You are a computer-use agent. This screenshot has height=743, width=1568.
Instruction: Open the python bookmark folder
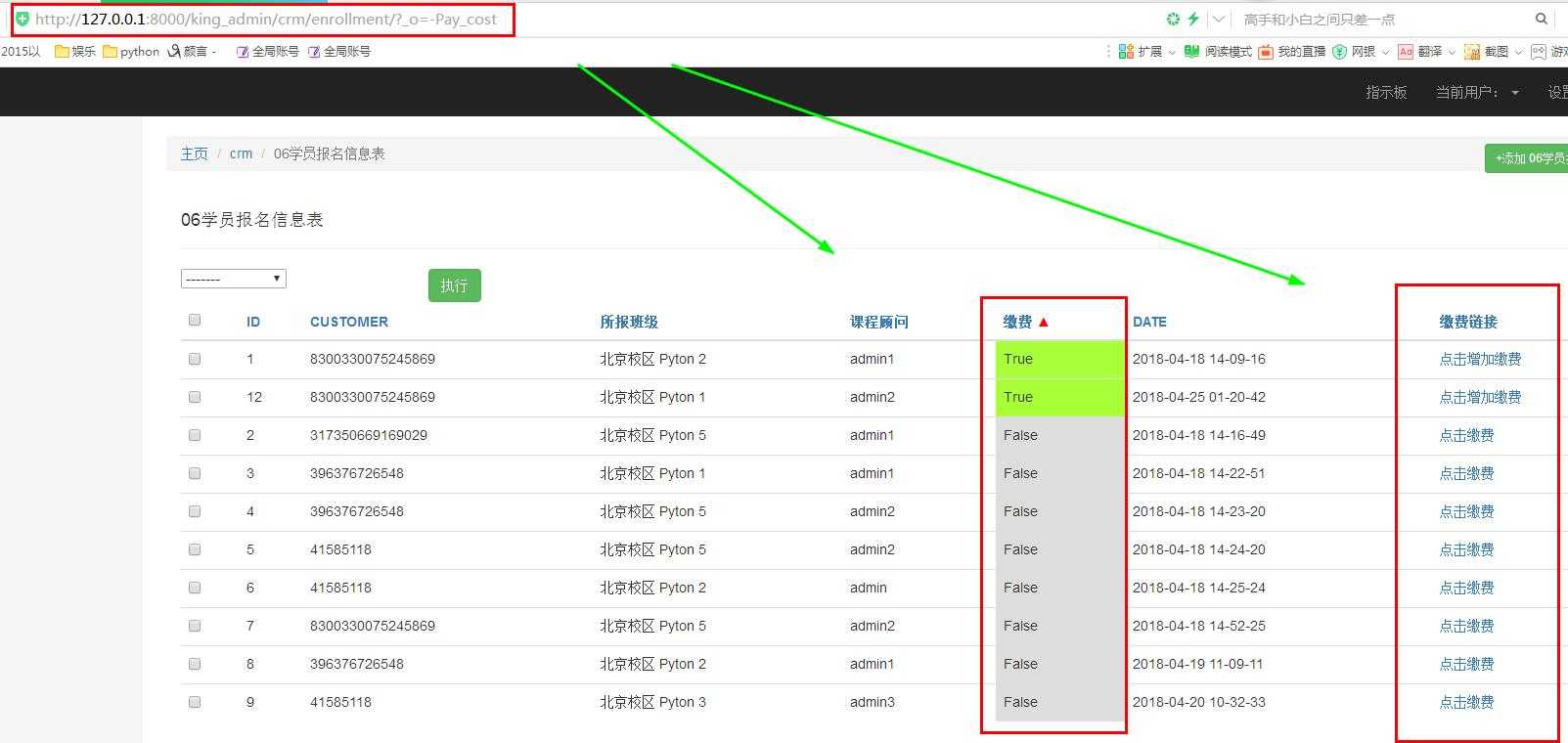[131, 51]
